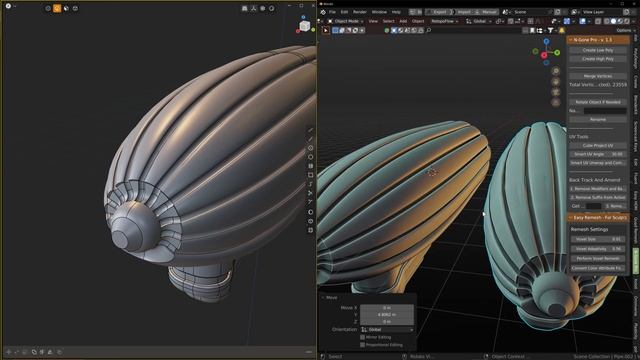This screenshot has height=360, width=640.
Task: Expand the Object Mode dropdown
Action: pos(346,21)
